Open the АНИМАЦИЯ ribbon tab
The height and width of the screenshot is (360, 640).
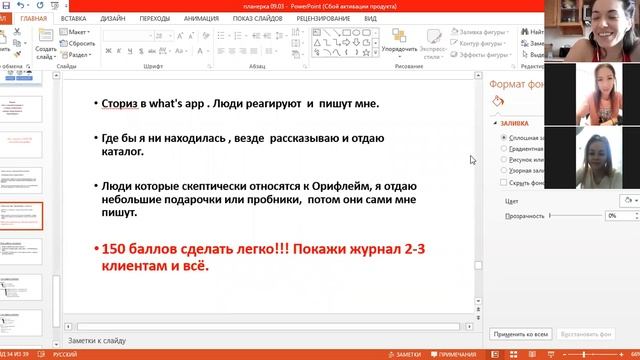pyautogui.click(x=201, y=19)
